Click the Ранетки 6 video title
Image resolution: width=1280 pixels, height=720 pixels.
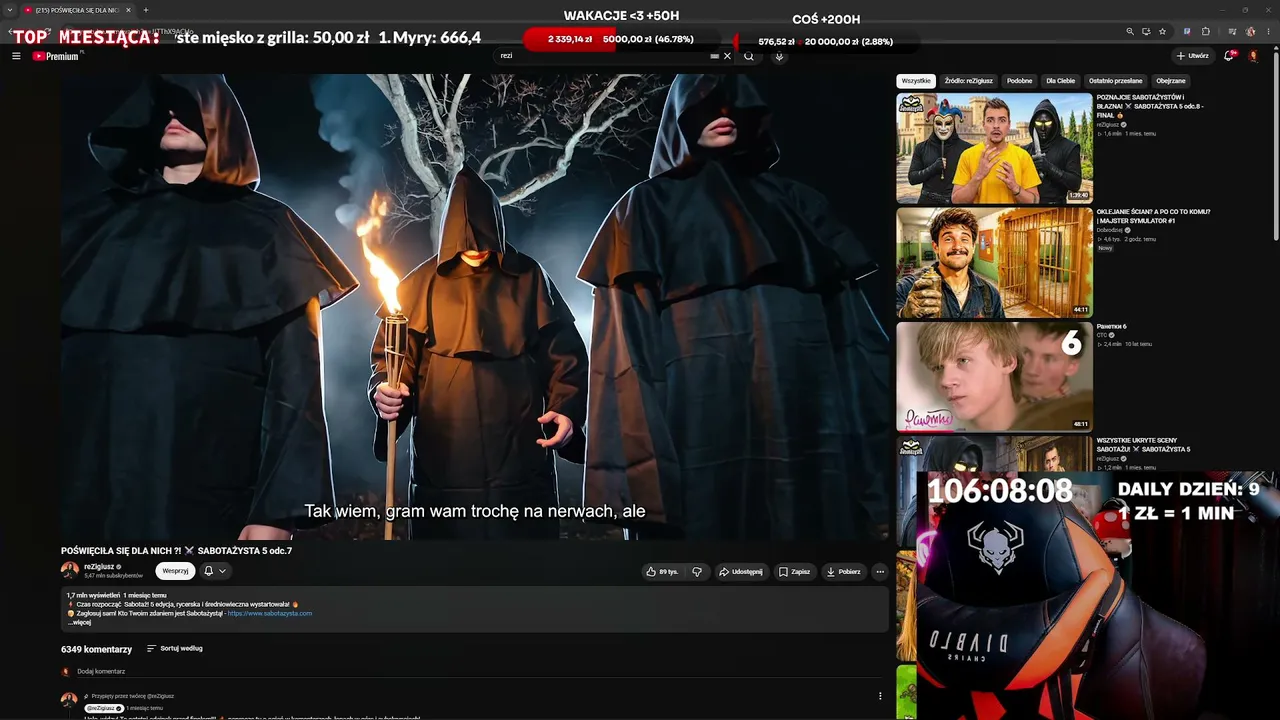(1111, 326)
